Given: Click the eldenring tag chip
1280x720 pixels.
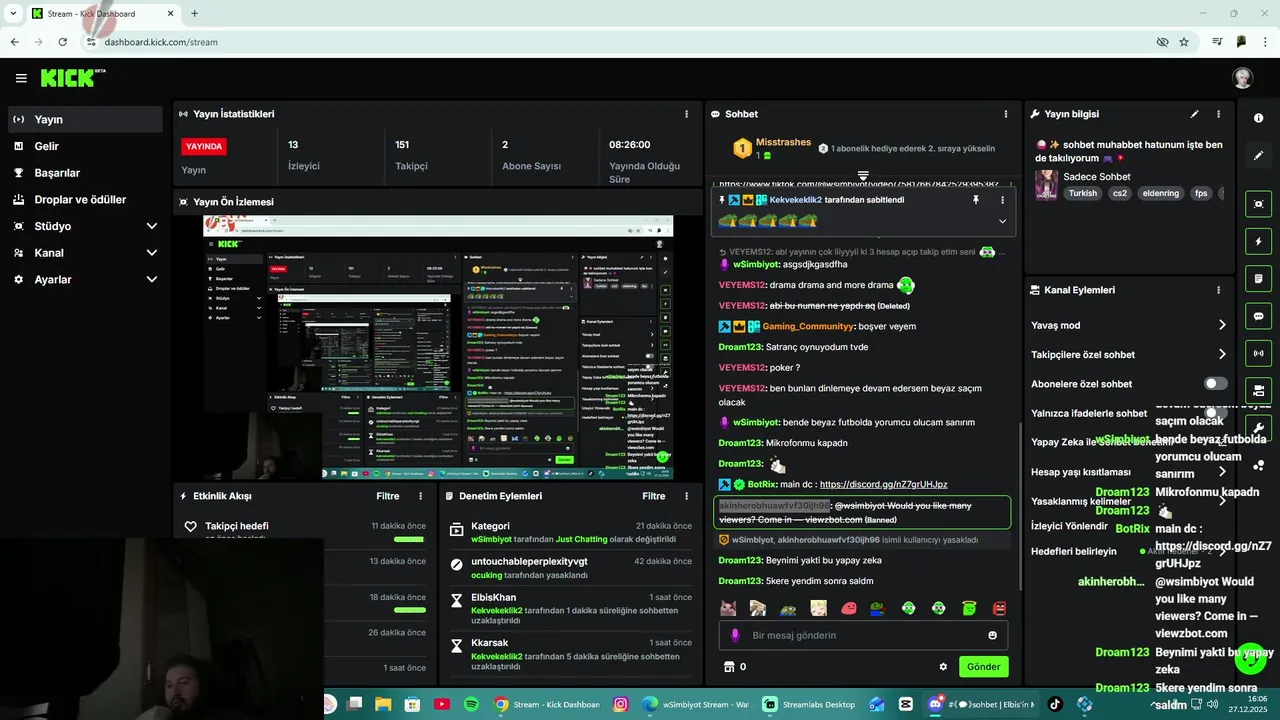Looking at the screenshot, I should coord(1161,193).
